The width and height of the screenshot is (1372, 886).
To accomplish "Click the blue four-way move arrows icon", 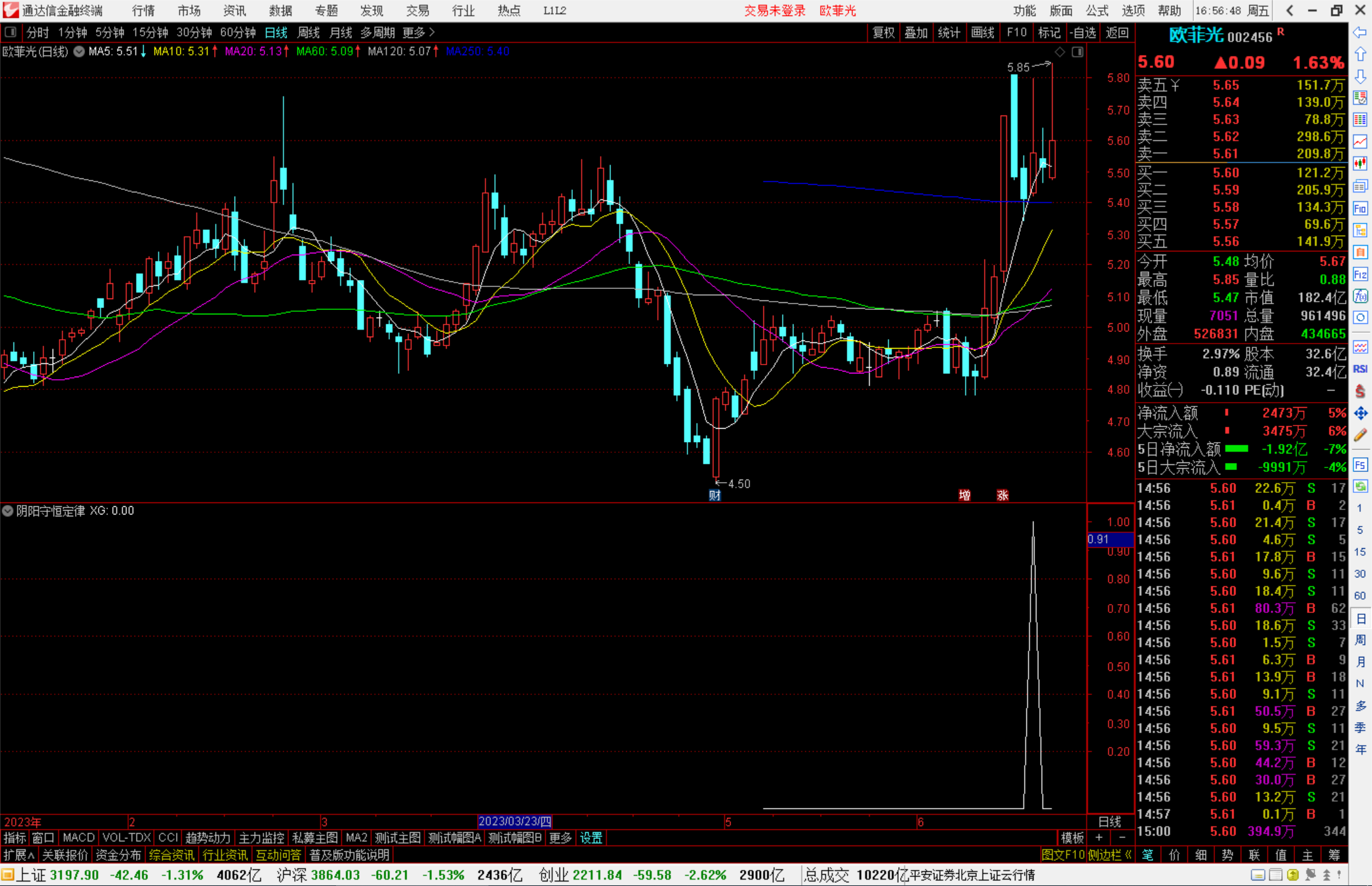I will [1360, 413].
